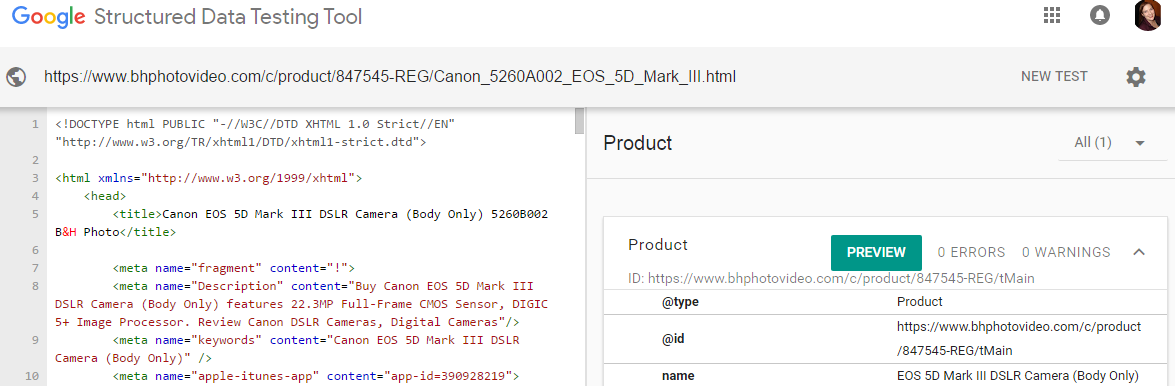Open the settings gear icon
This screenshot has height=386, width=1175.
1136,76
